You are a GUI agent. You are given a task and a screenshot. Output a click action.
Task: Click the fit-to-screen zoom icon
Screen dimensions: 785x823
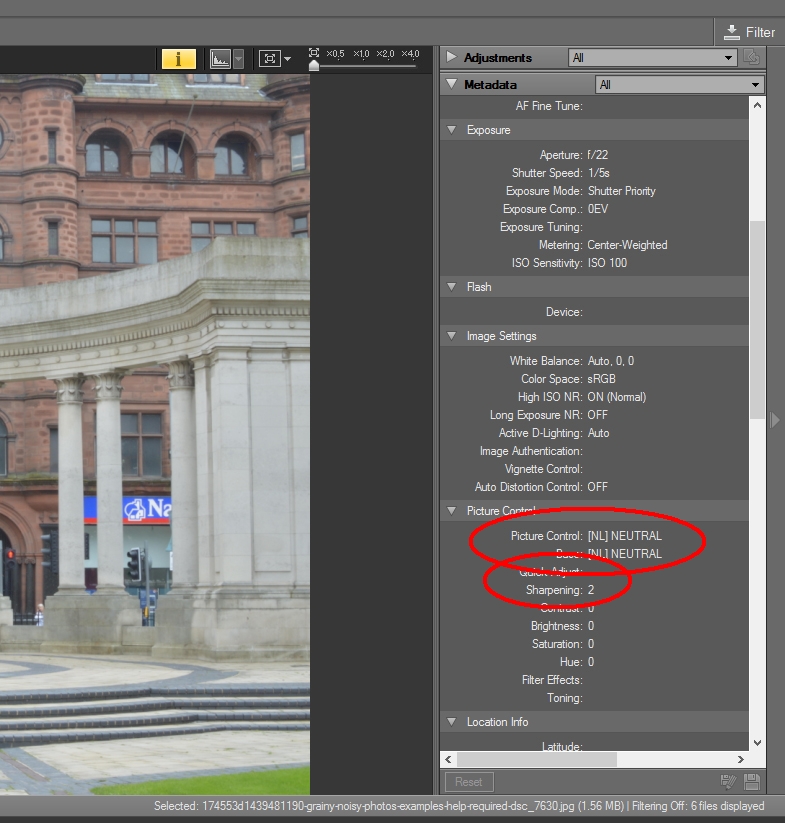pyautogui.click(x=314, y=52)
